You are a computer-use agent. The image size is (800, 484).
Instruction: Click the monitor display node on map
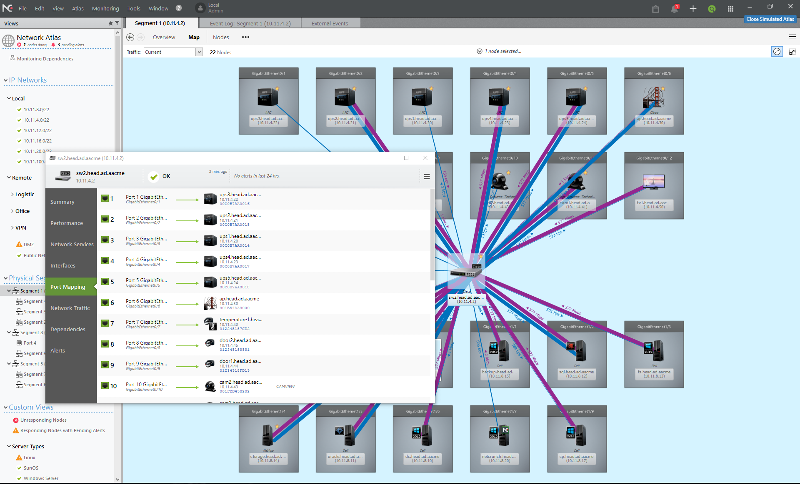[x=654, y=182]
